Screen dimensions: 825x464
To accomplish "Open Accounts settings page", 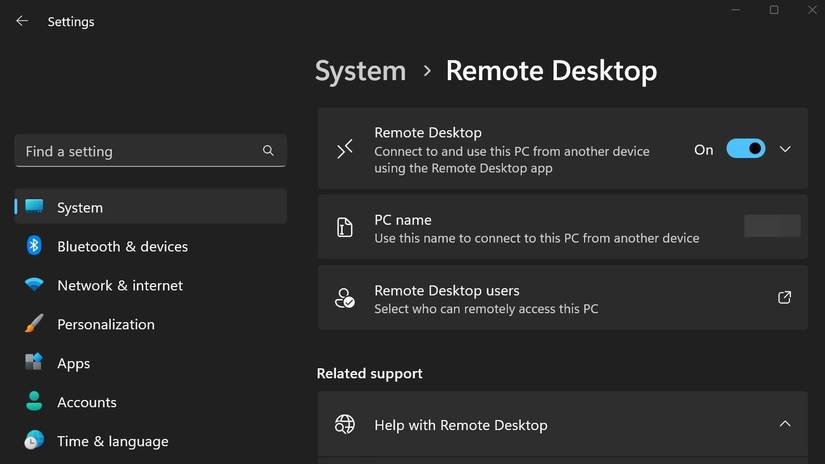I will (x=87, y=402).
